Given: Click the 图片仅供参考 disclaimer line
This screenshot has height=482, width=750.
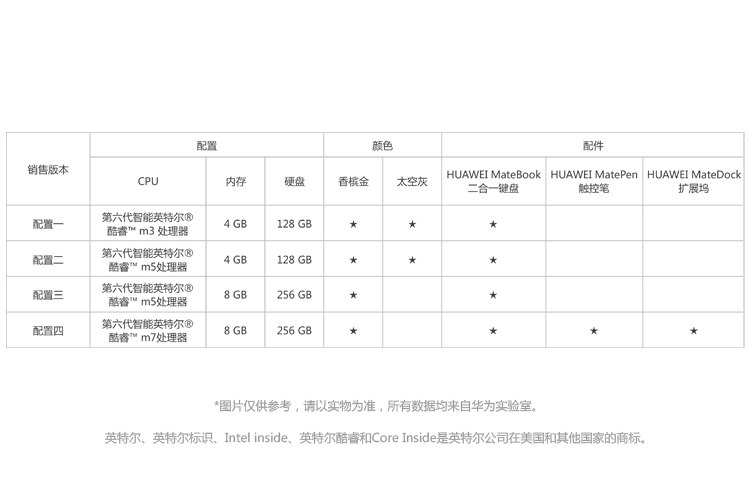Looking at the screenshot, I should [x=376, y=406].
